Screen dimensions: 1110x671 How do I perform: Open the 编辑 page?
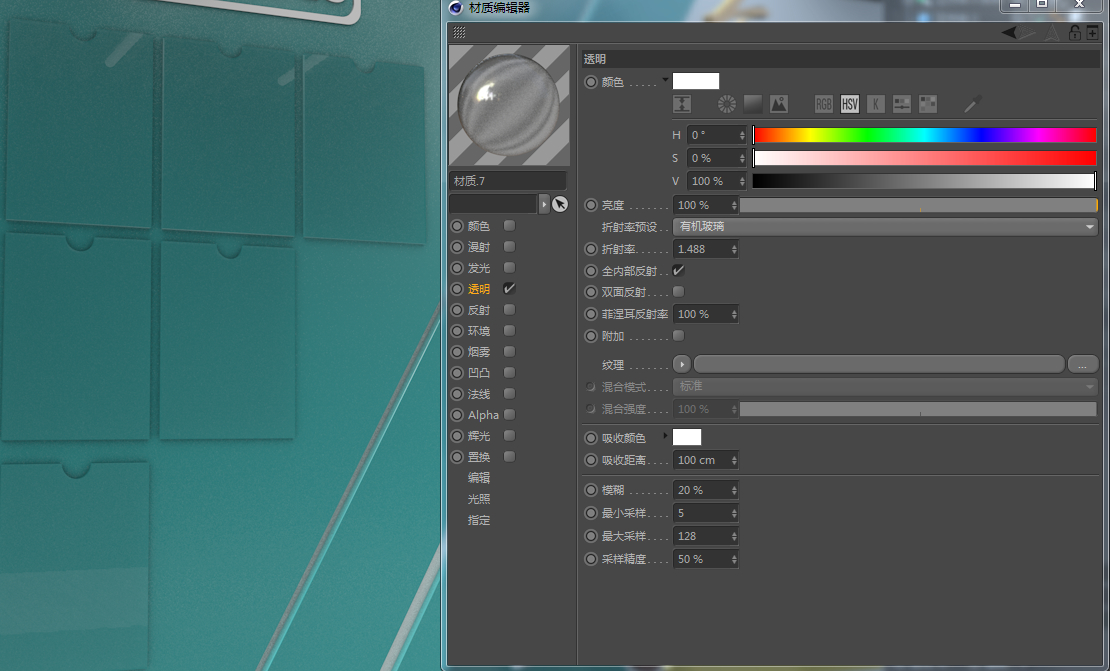(479, 478)
